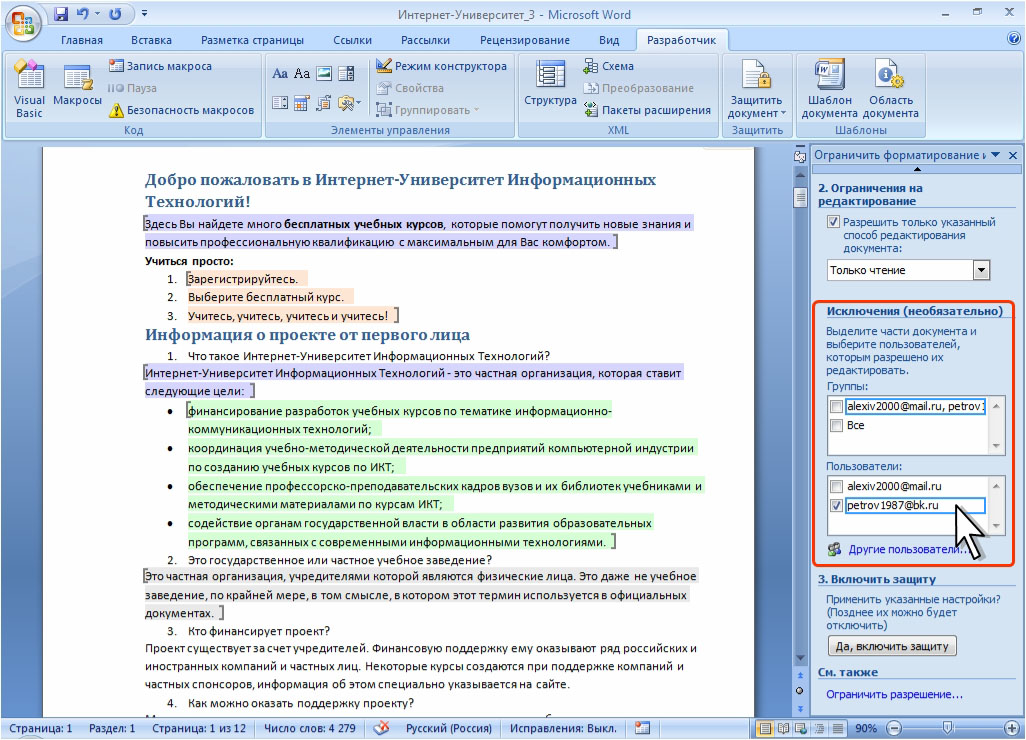1026x740 pixels.
Task: Insert a drop-down list content control
Action: [280, 103]
